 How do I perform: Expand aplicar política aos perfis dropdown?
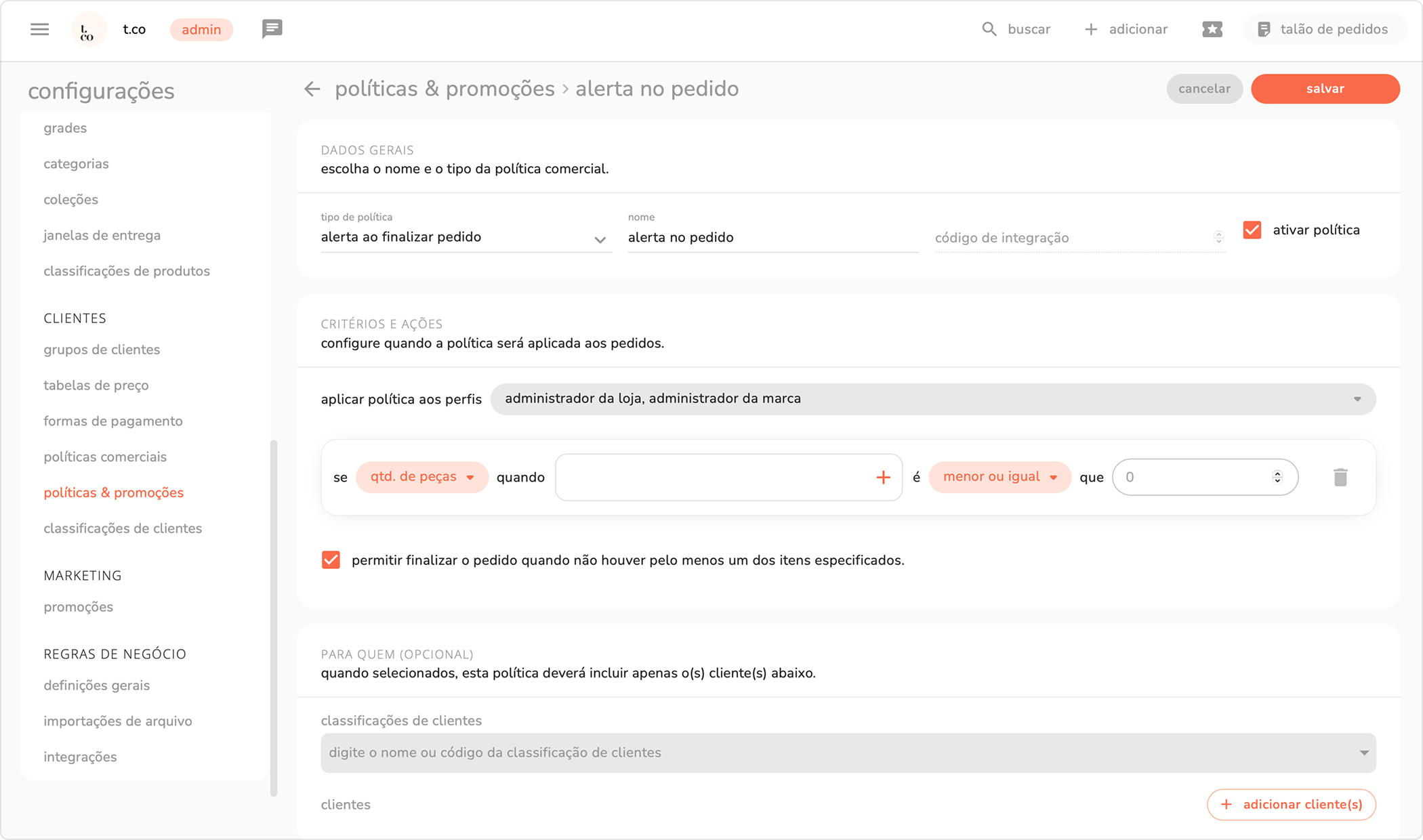coord(932,399)
